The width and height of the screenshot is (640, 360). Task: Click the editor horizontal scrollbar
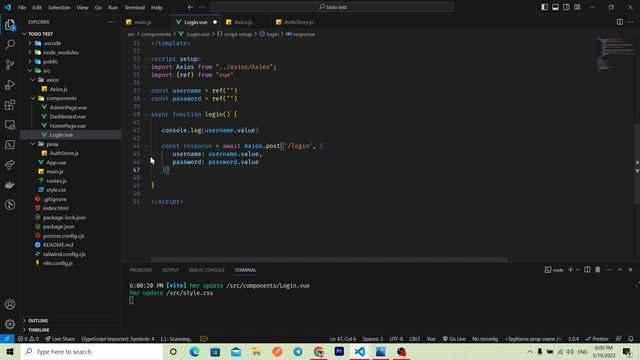pyautogui.click(x=329, y=260)
